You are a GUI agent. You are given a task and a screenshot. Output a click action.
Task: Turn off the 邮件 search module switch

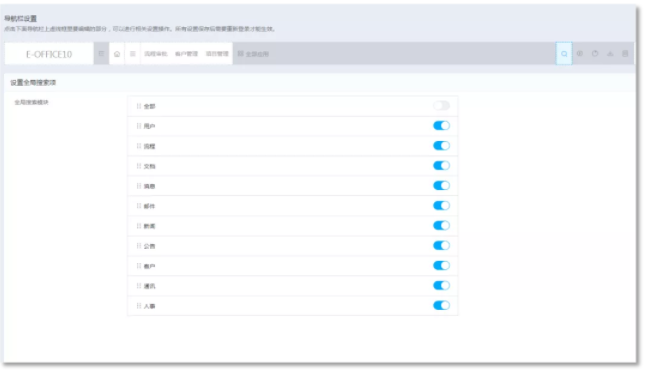point(441,206)
